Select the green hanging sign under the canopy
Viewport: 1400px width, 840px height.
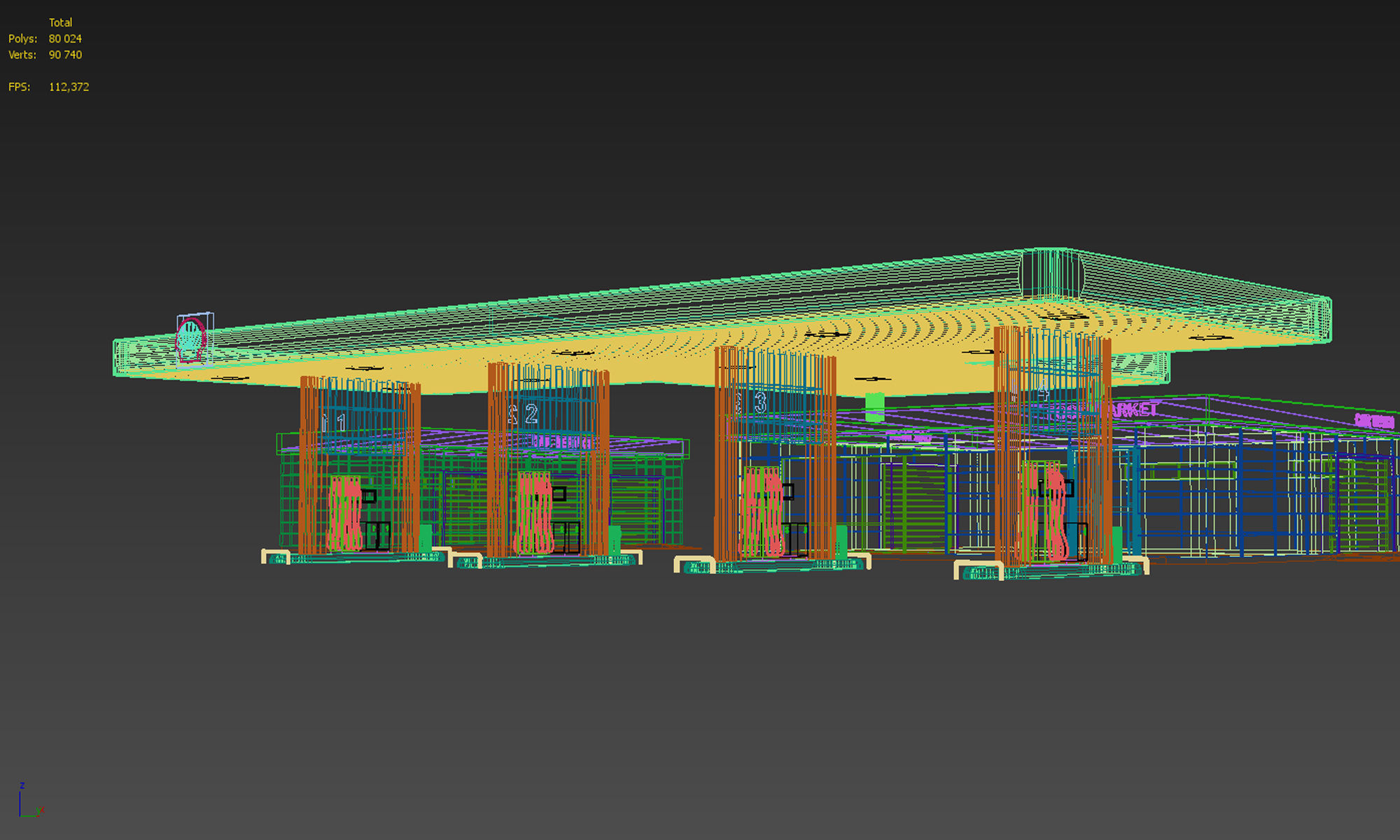(874, 407)
